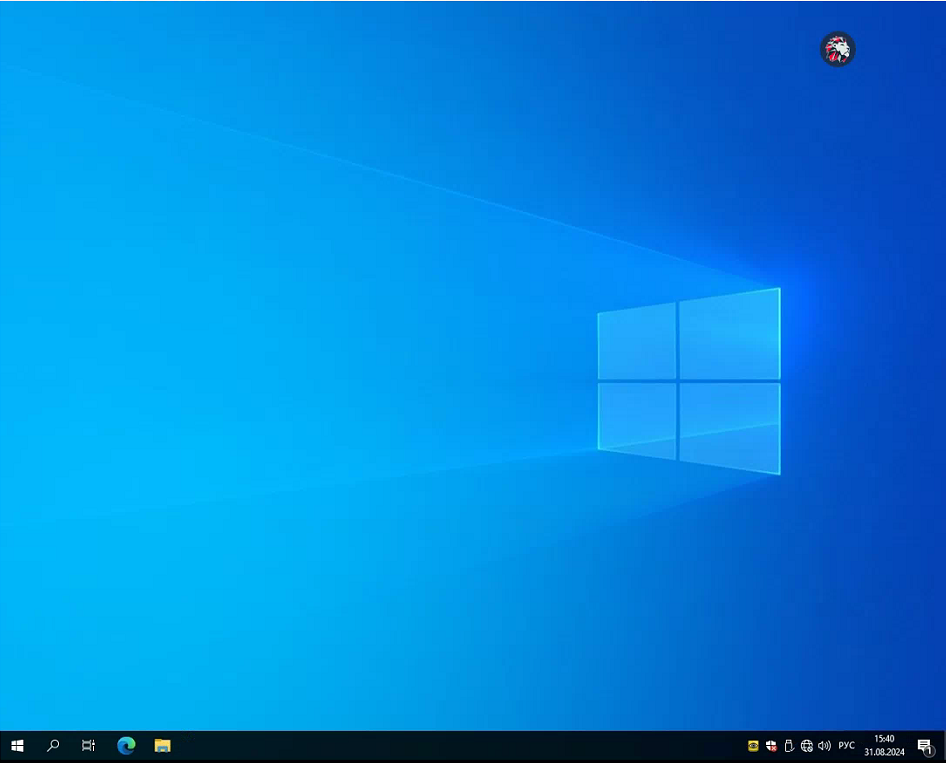
Task: Launch Microsoft Edge from taskbar
Action: [126, 746]
